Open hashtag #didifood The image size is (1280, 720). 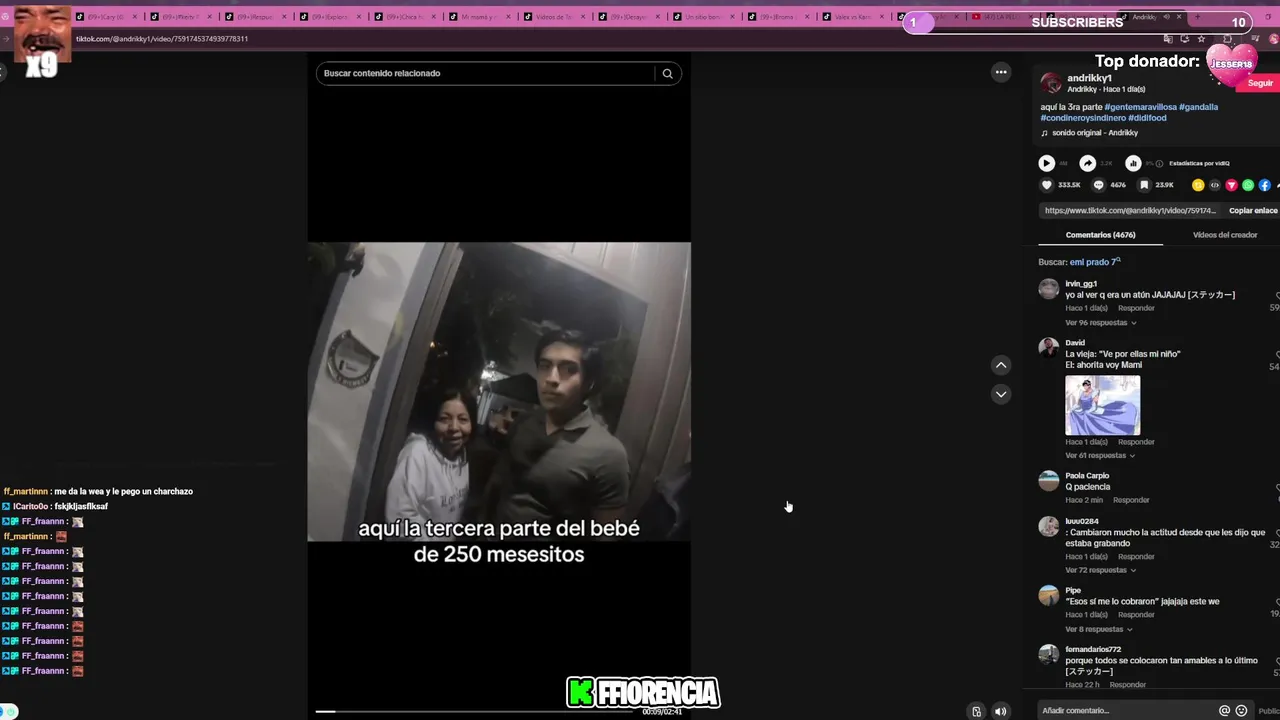(x=1147, y=118)
